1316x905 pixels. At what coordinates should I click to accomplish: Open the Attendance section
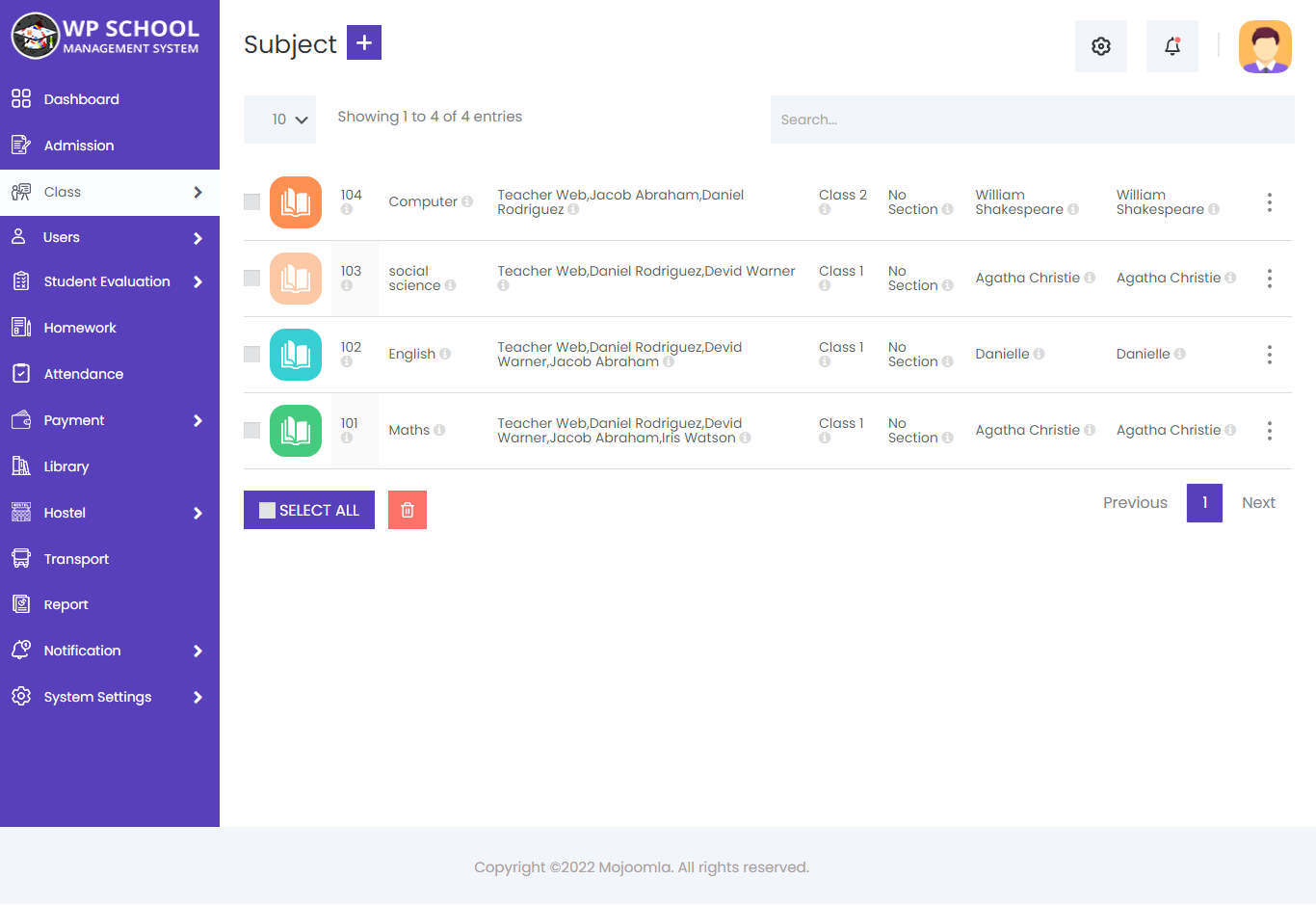pyautogui.click(x=84, y=373)
